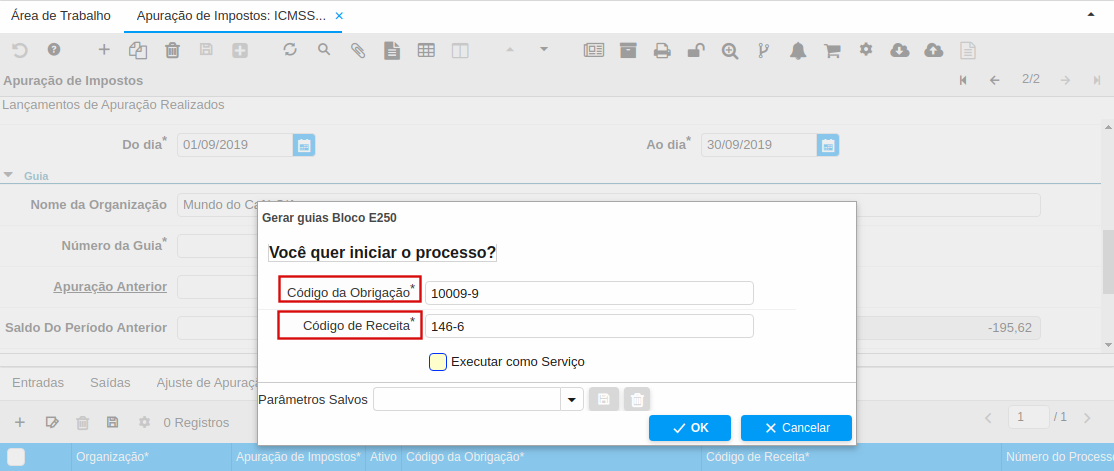The image size is (1114, 471).
Task: Click save icon beside Parâmetros Salvos
Action: 605,400
